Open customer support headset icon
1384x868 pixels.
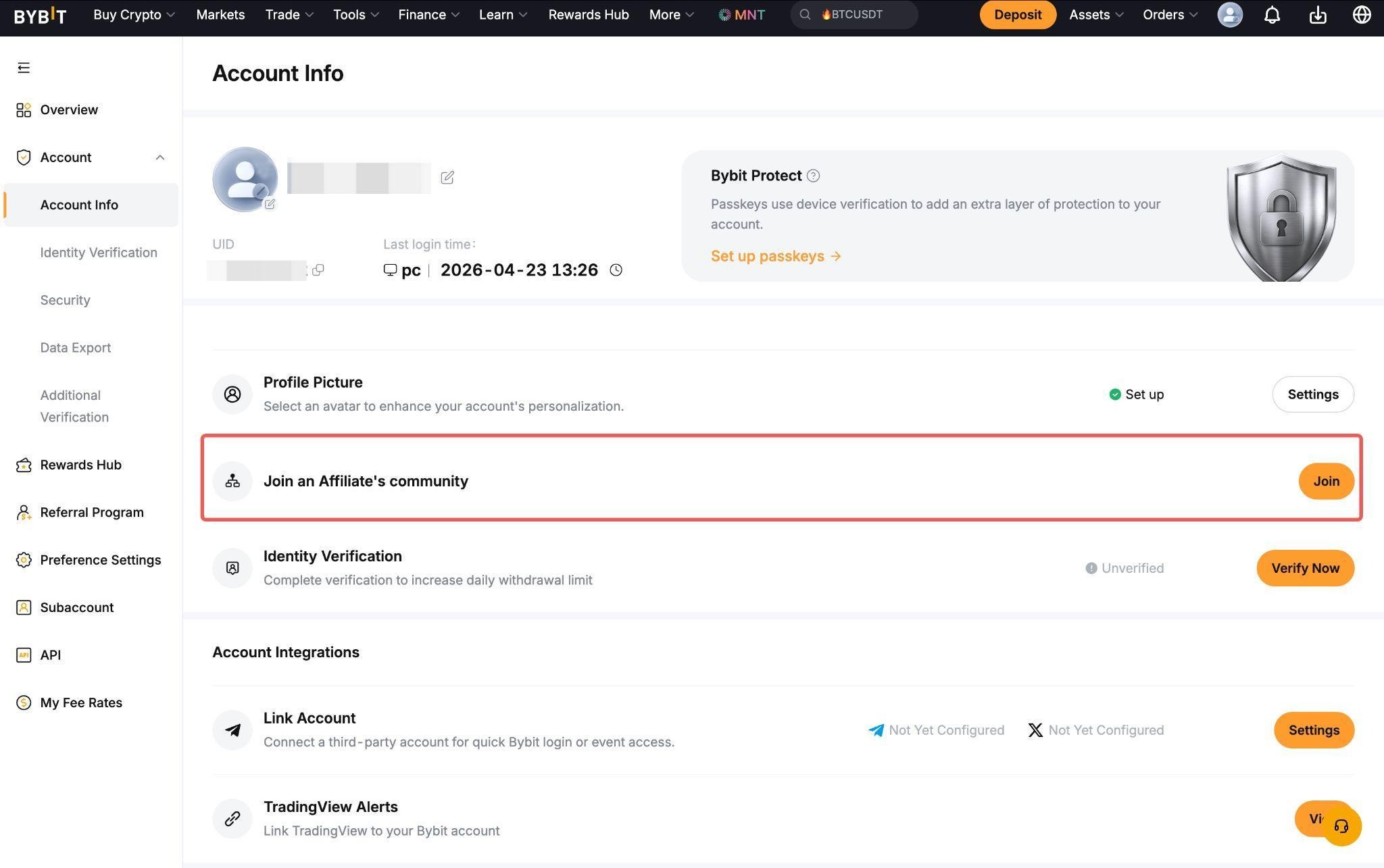(1341, 826)
